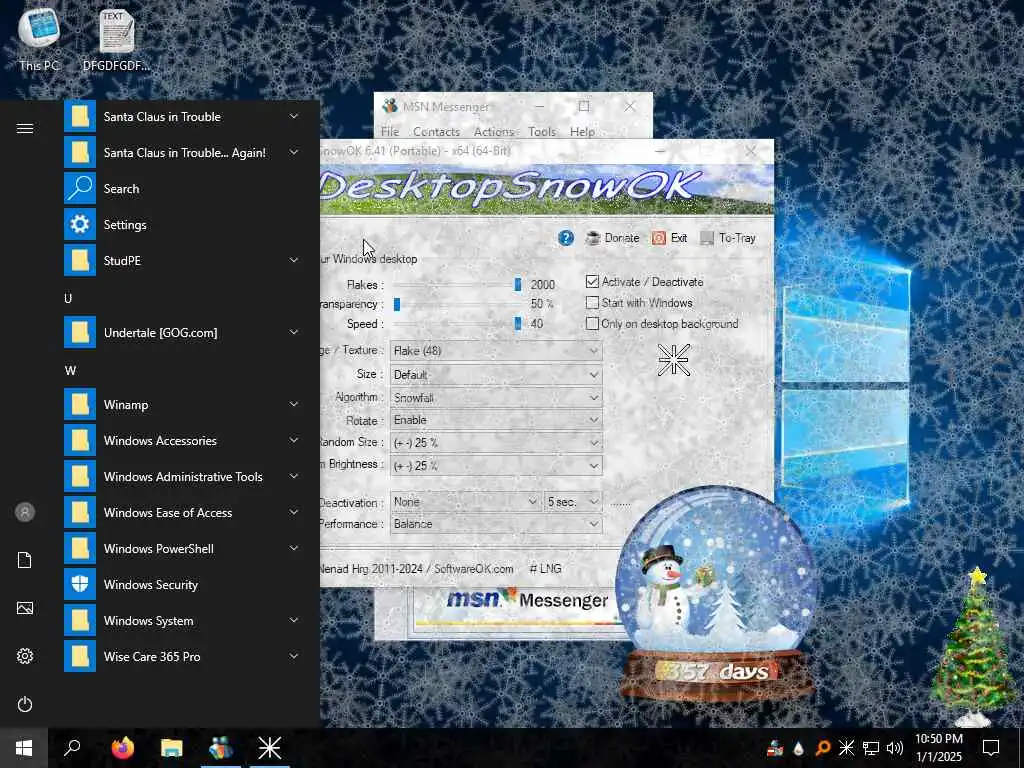Viewport: 1024px width, 768px height.
Task: Open the Random Size dropdown
Action: pos(496,443)
